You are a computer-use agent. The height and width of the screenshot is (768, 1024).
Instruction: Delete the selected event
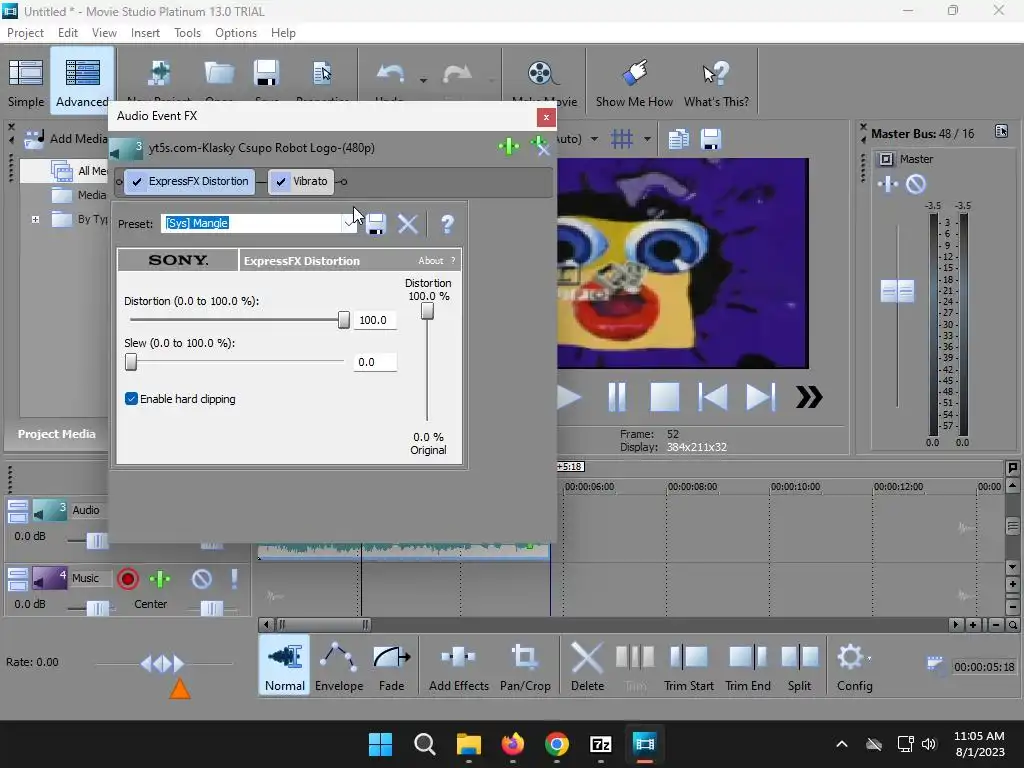587,666
